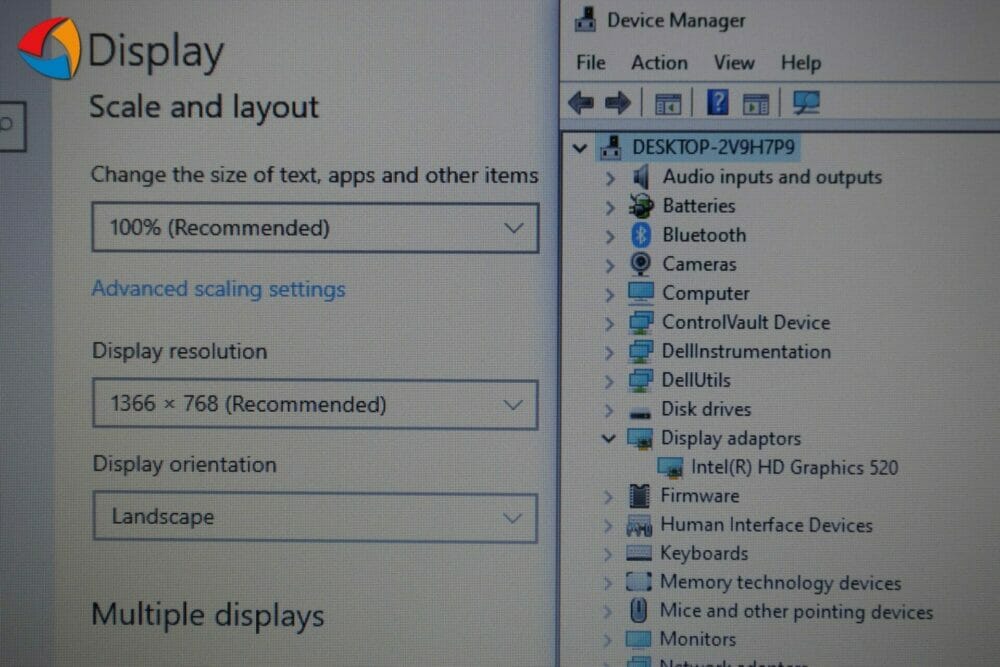Screen dimensions: 1000x667
Task: Collapse the DESKTOP-2V9H7P9 root node
Action: coord(580,149)
